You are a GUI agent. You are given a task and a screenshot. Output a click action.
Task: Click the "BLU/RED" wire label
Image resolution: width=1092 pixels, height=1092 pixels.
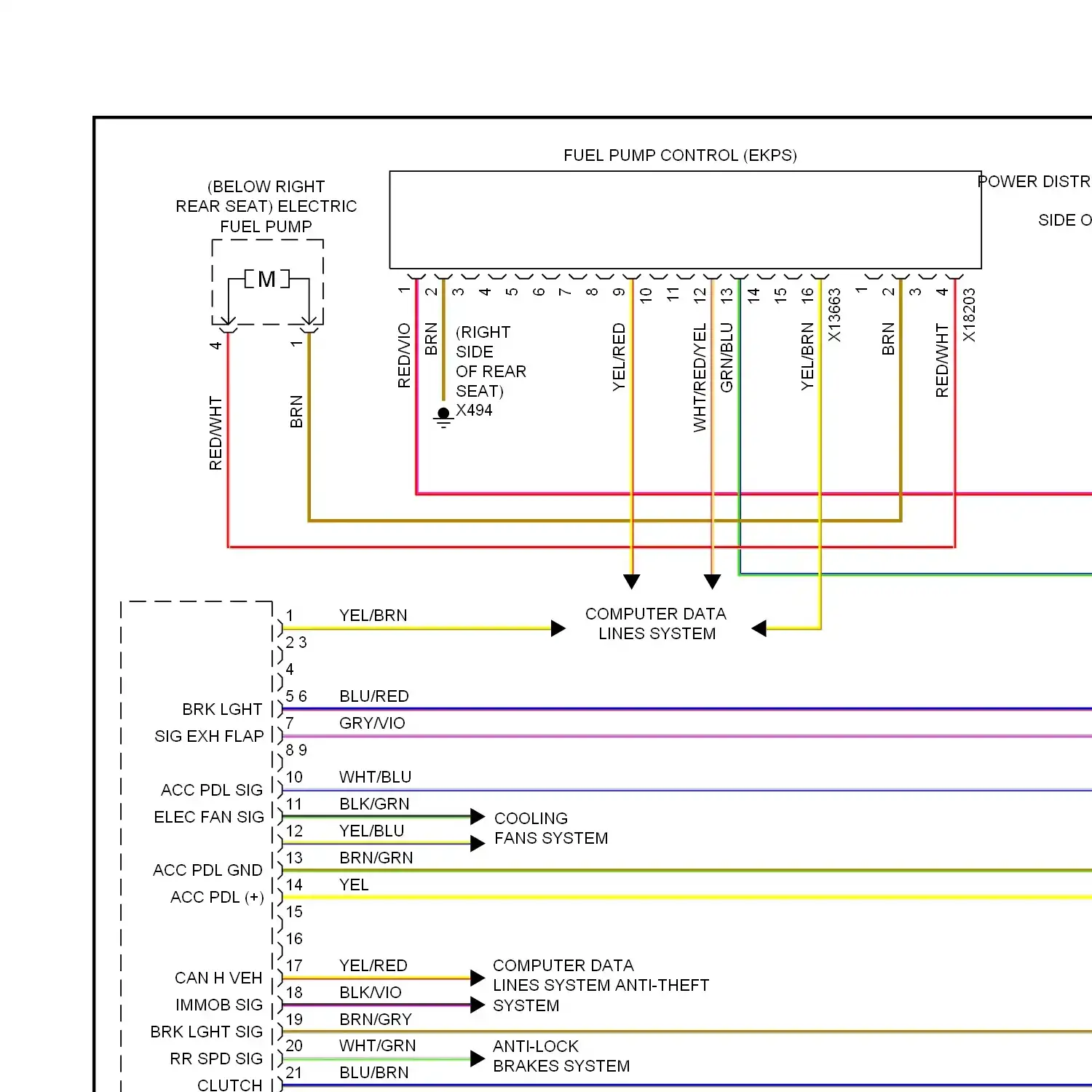tap(374, 696)
